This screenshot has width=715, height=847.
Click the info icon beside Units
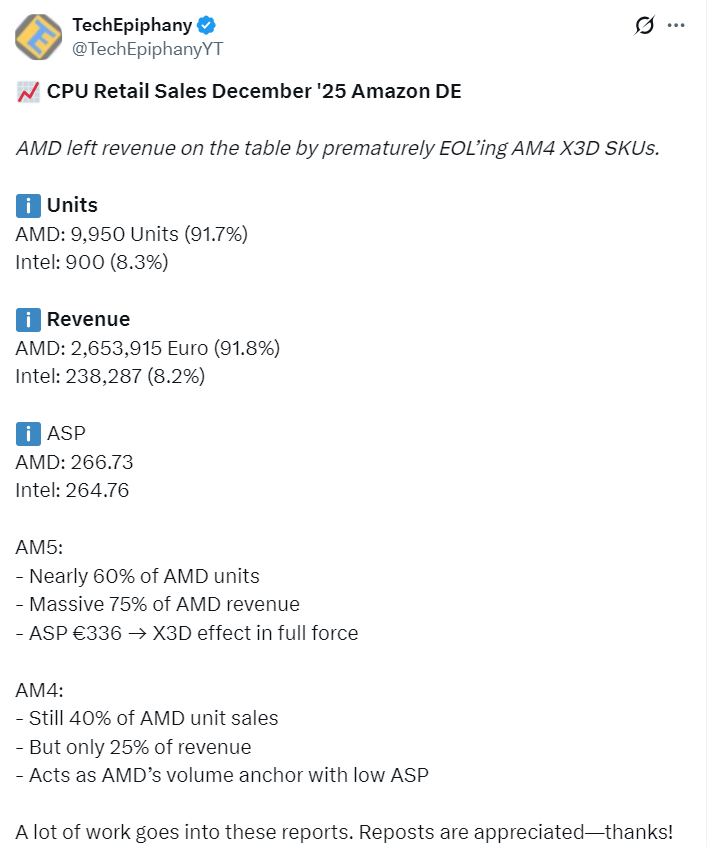point(27,206)
